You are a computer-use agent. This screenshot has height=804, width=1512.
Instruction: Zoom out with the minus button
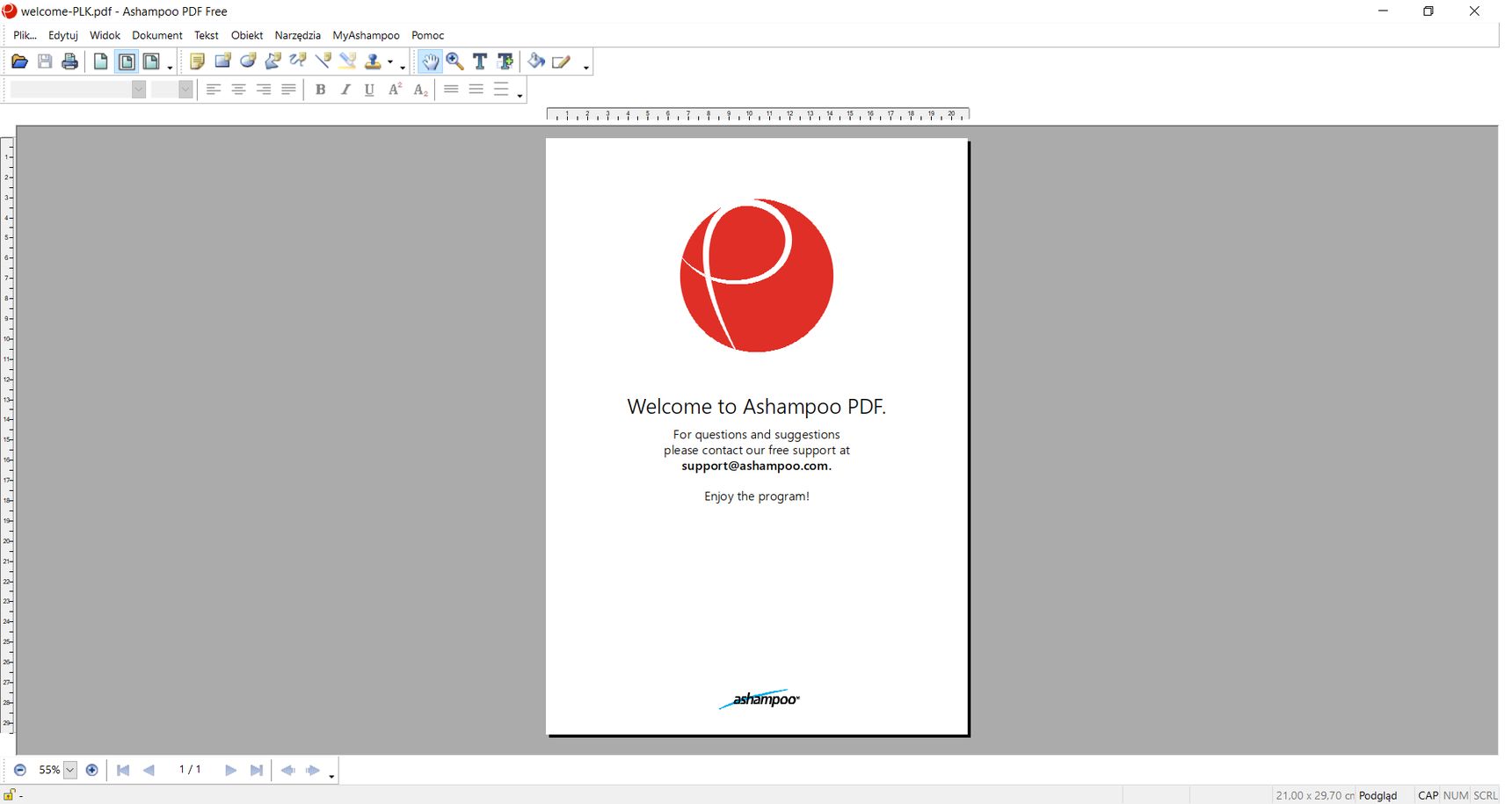(20, 770)
